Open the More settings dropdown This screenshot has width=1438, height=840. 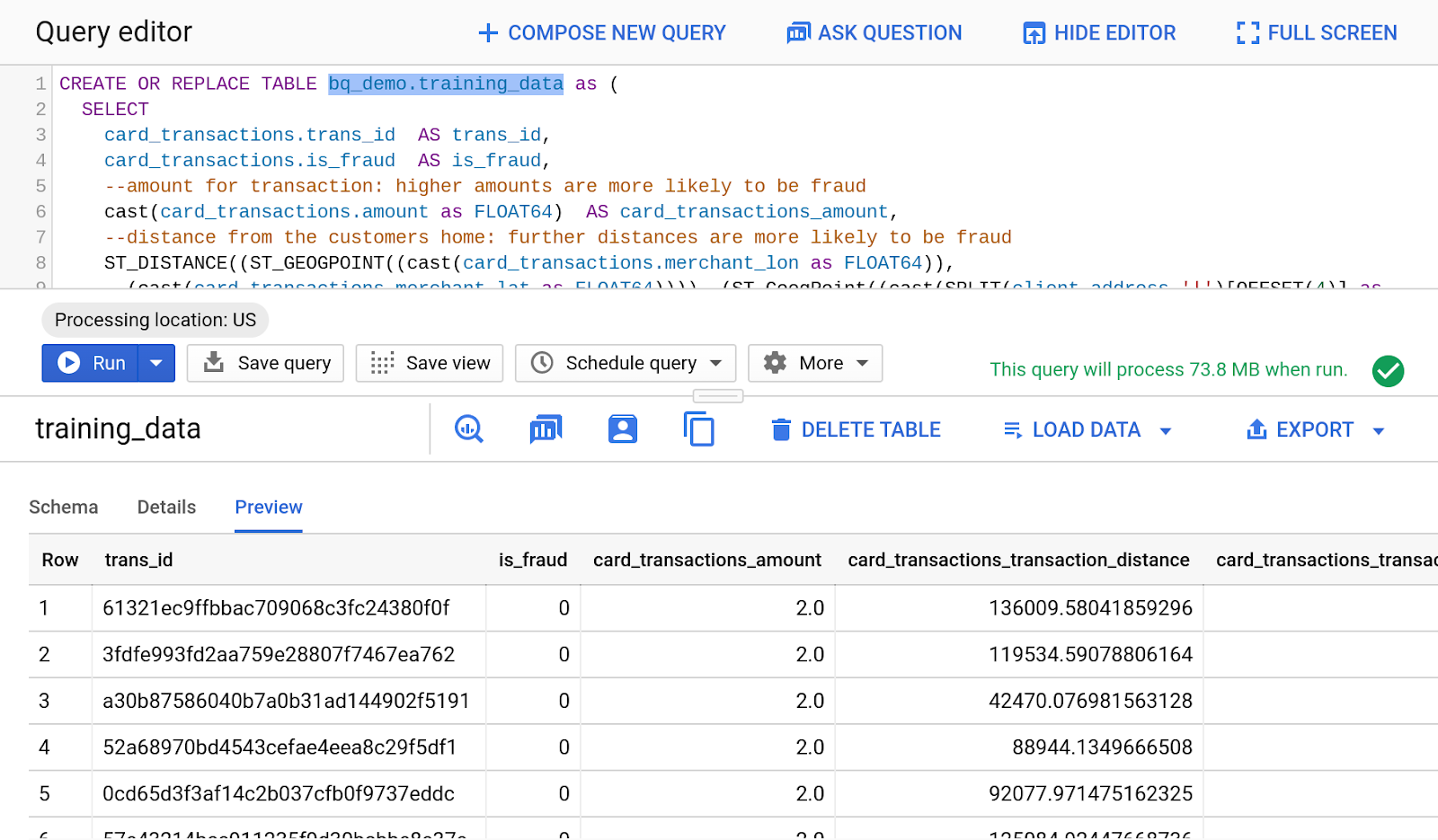(x=815, y=363)
